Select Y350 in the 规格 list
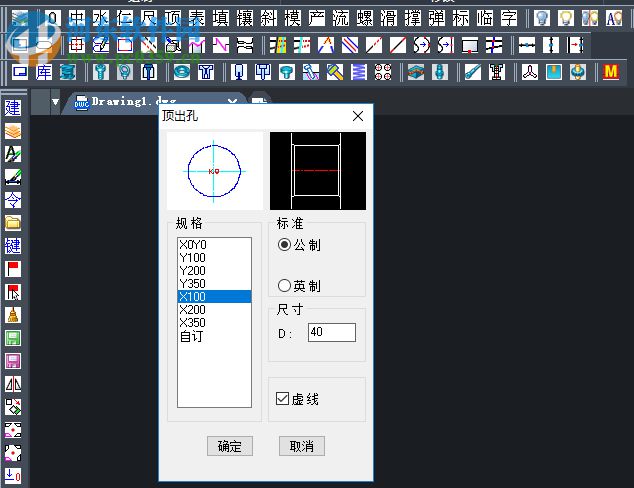The image size is (634, 488). (x=214, y=283)
